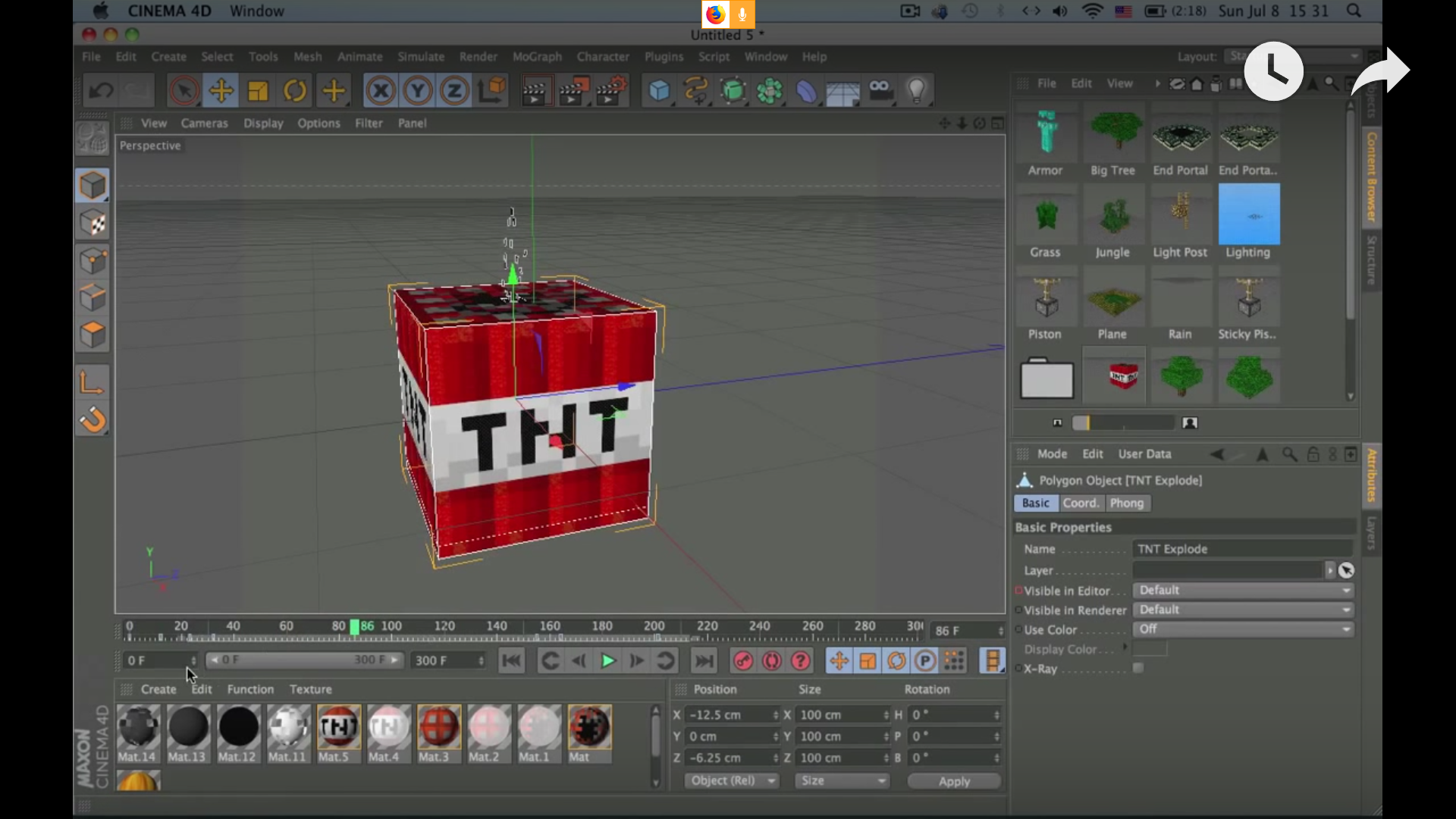The width and height of the screenshot is (1456, 819).
Task: Add a camera object
Action: point(880,91)
